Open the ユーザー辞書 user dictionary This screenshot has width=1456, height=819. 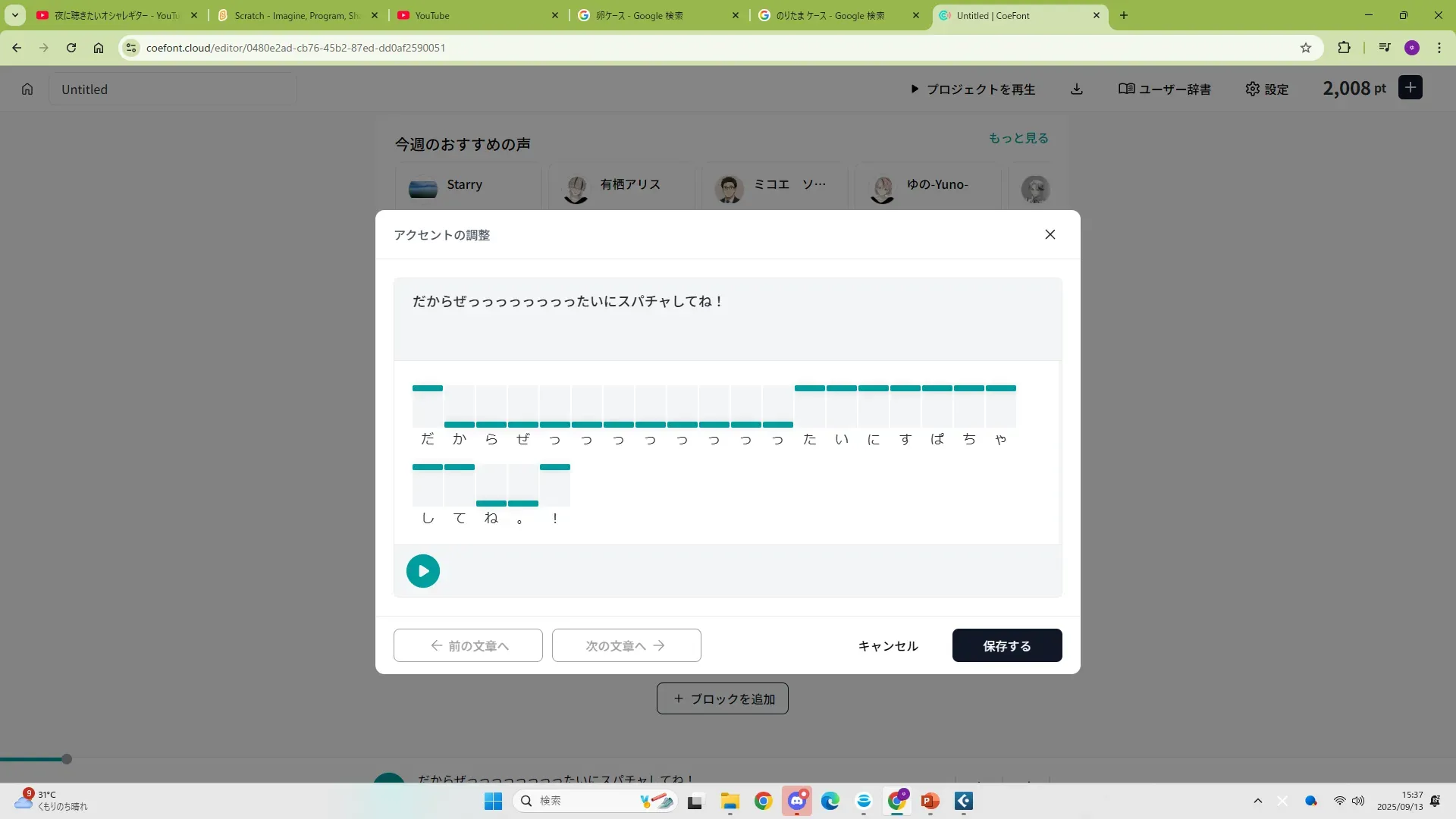point(1164,89)
